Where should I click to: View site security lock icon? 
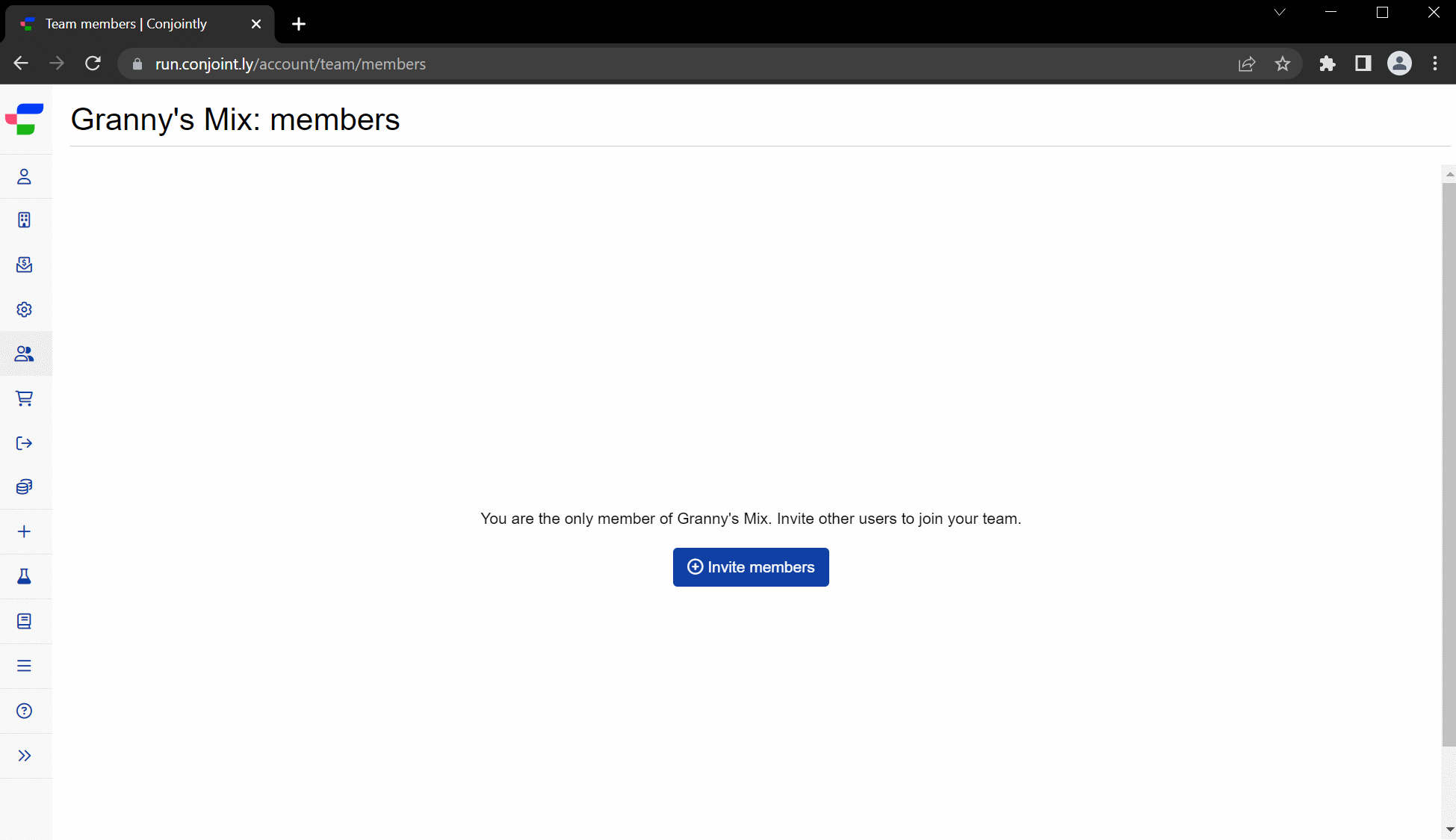pyautogui.click(x=137, y=64)
